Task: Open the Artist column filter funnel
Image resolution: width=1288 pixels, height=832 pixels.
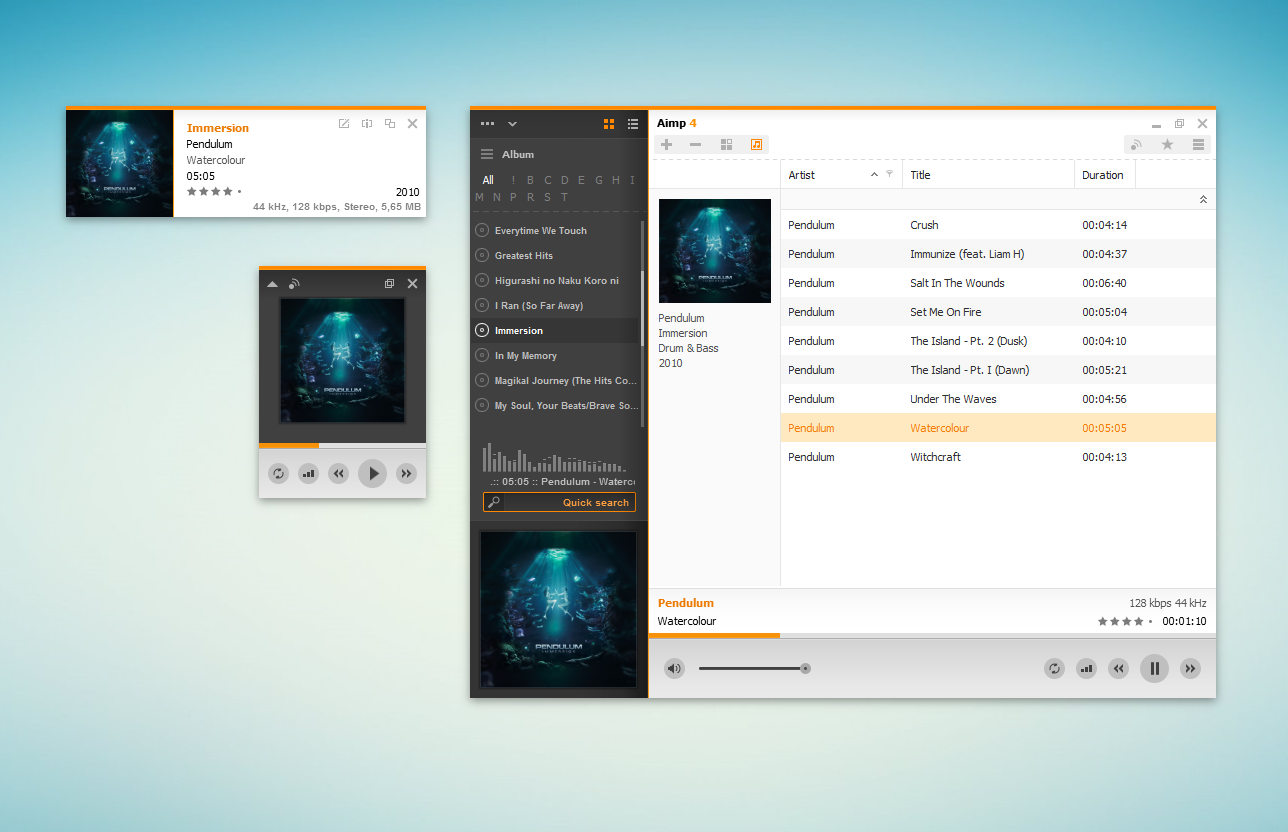Action: click(x=889, y=174)
